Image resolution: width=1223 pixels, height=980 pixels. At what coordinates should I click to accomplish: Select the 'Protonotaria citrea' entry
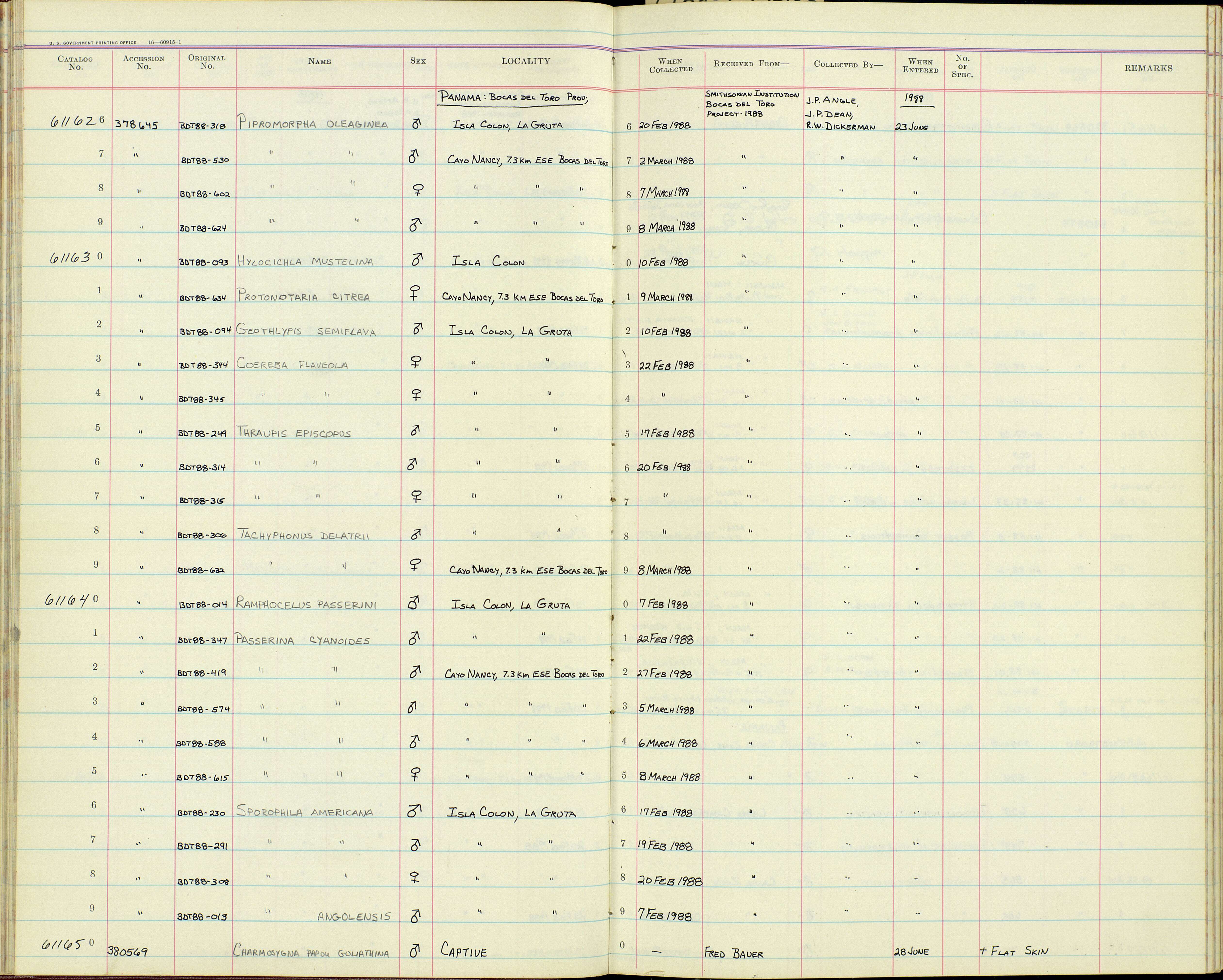pos(303,296)
